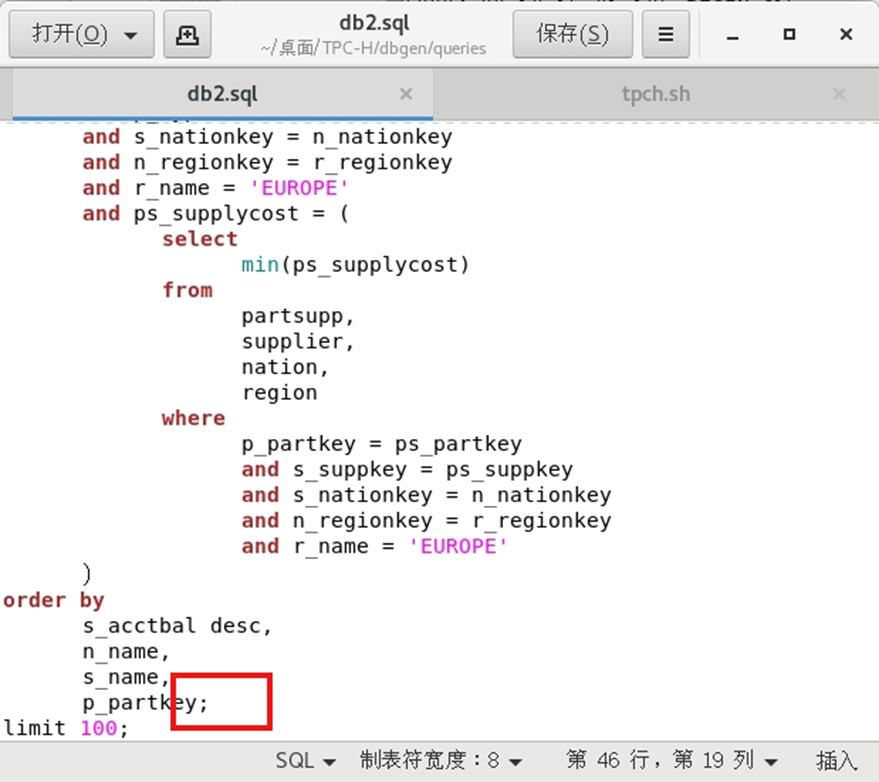Click the closing parenthesis line
This screenshot has height=782, width=879.
[87, 573]
